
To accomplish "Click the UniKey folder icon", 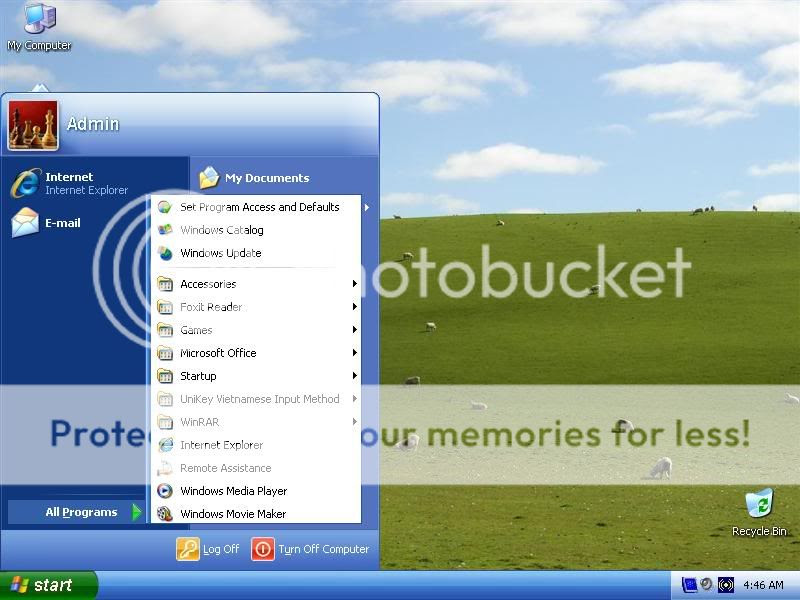I will (165, 399).
